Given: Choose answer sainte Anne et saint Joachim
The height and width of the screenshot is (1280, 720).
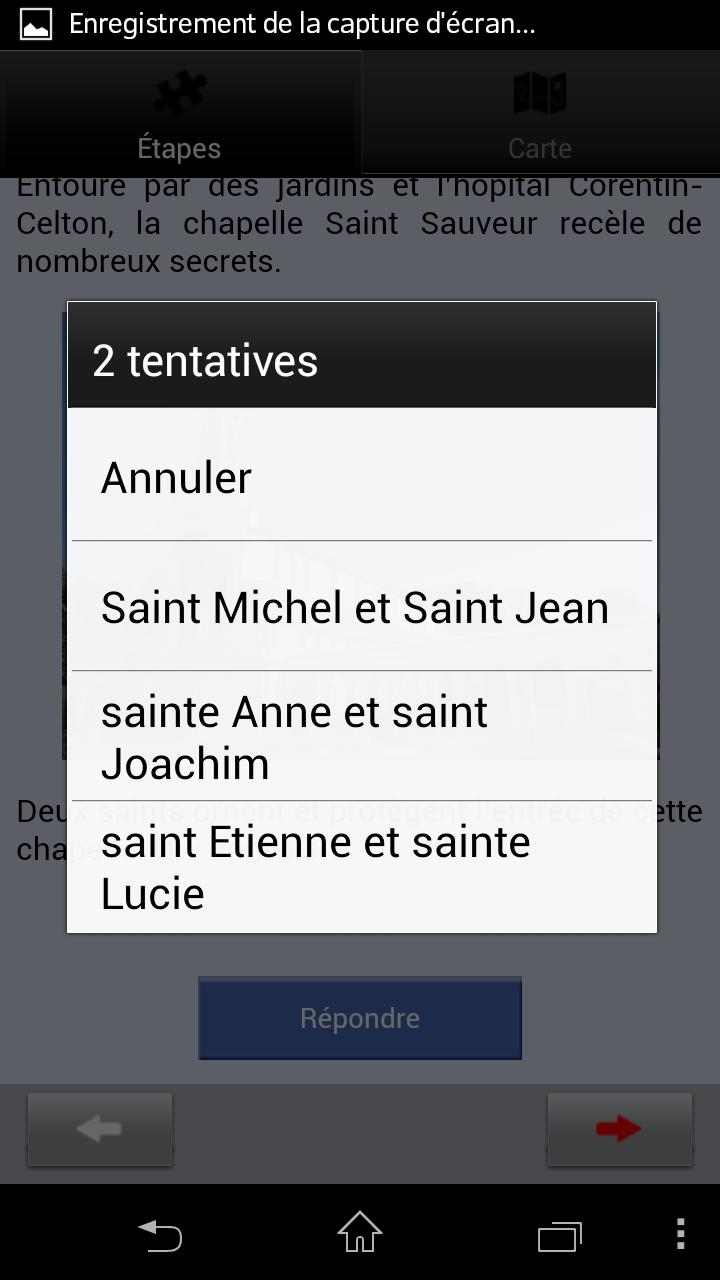Looking at the screenshot, I should [x=360, y=737].
